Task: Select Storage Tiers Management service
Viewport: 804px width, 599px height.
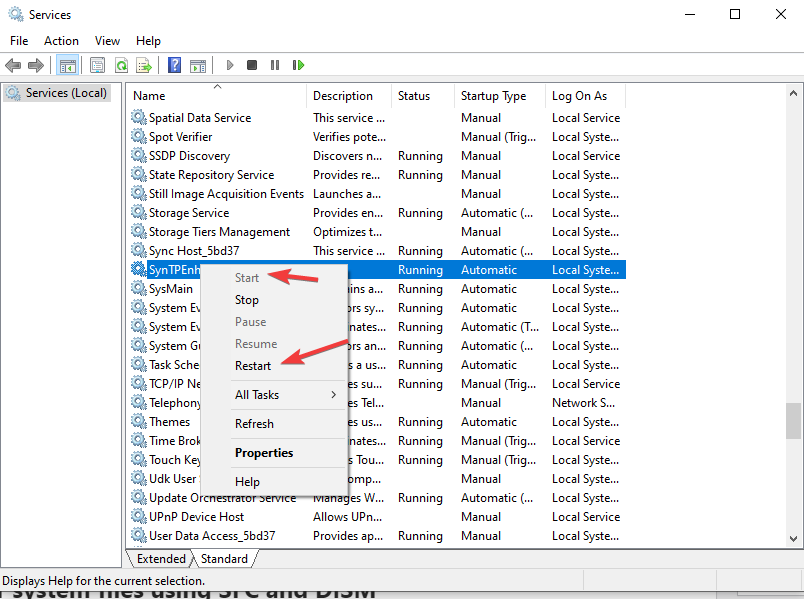Action: (377, 232)
